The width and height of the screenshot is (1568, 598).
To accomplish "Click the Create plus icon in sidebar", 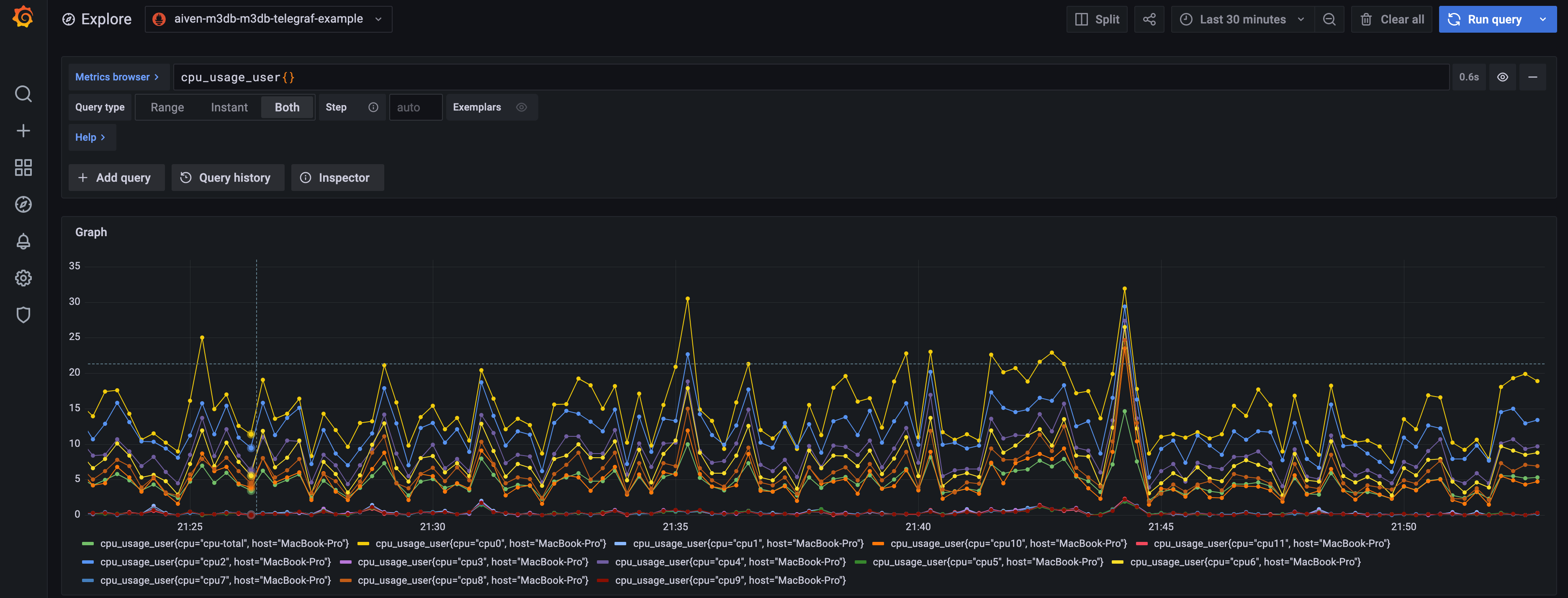I will point(23,131).
